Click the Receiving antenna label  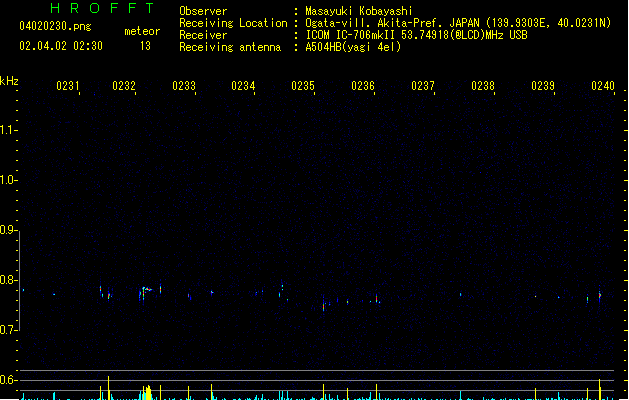(230, 47)
